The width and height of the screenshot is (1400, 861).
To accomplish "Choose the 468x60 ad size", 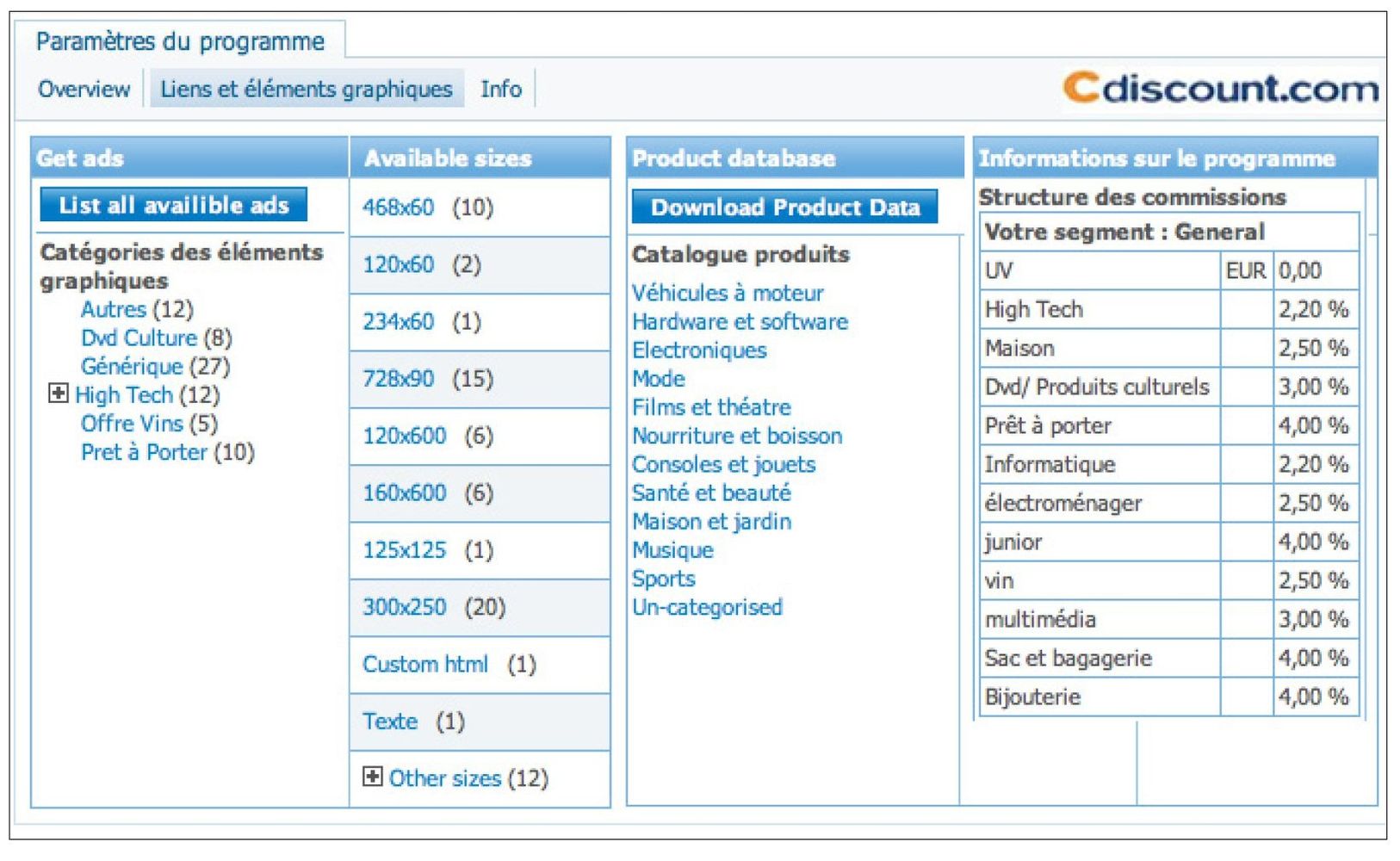I will [x=398, y=208].
